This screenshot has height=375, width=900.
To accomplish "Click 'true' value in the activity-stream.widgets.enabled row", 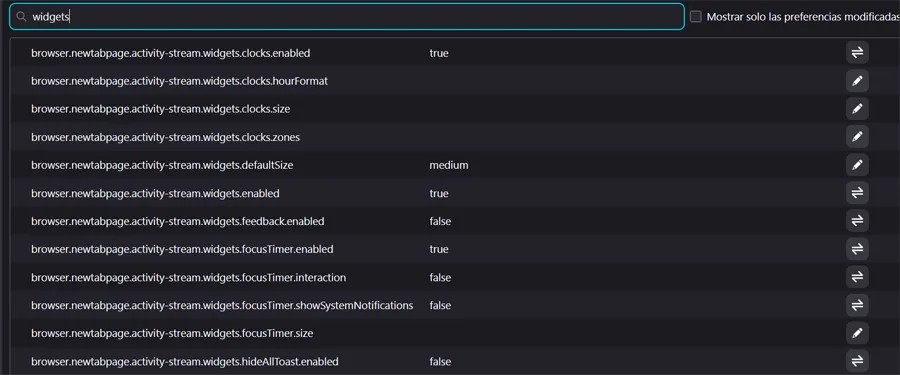I will (x=439, y=194).
